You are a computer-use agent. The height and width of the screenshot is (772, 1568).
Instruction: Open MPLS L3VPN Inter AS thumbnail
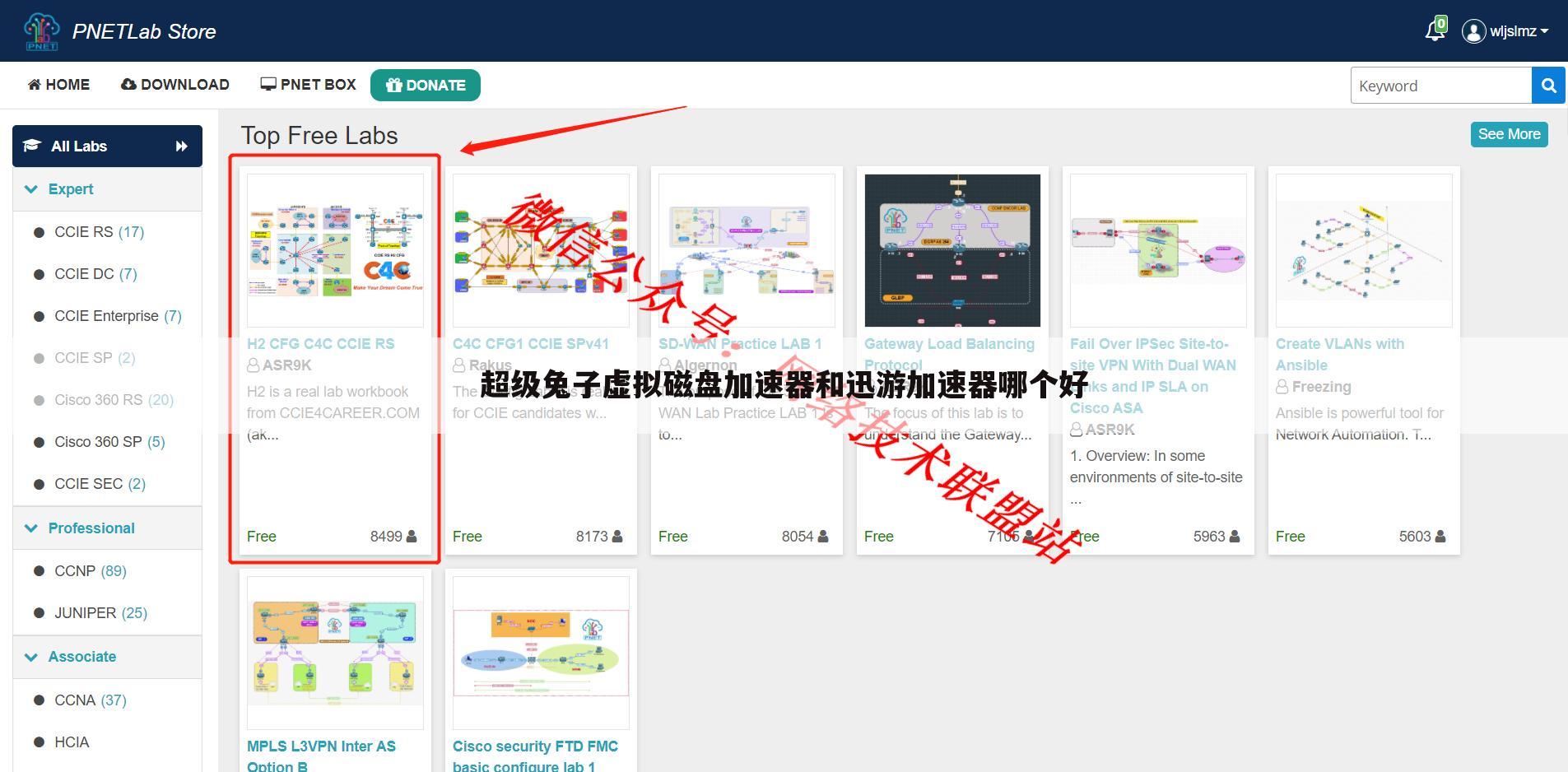(x=335, y=653)
